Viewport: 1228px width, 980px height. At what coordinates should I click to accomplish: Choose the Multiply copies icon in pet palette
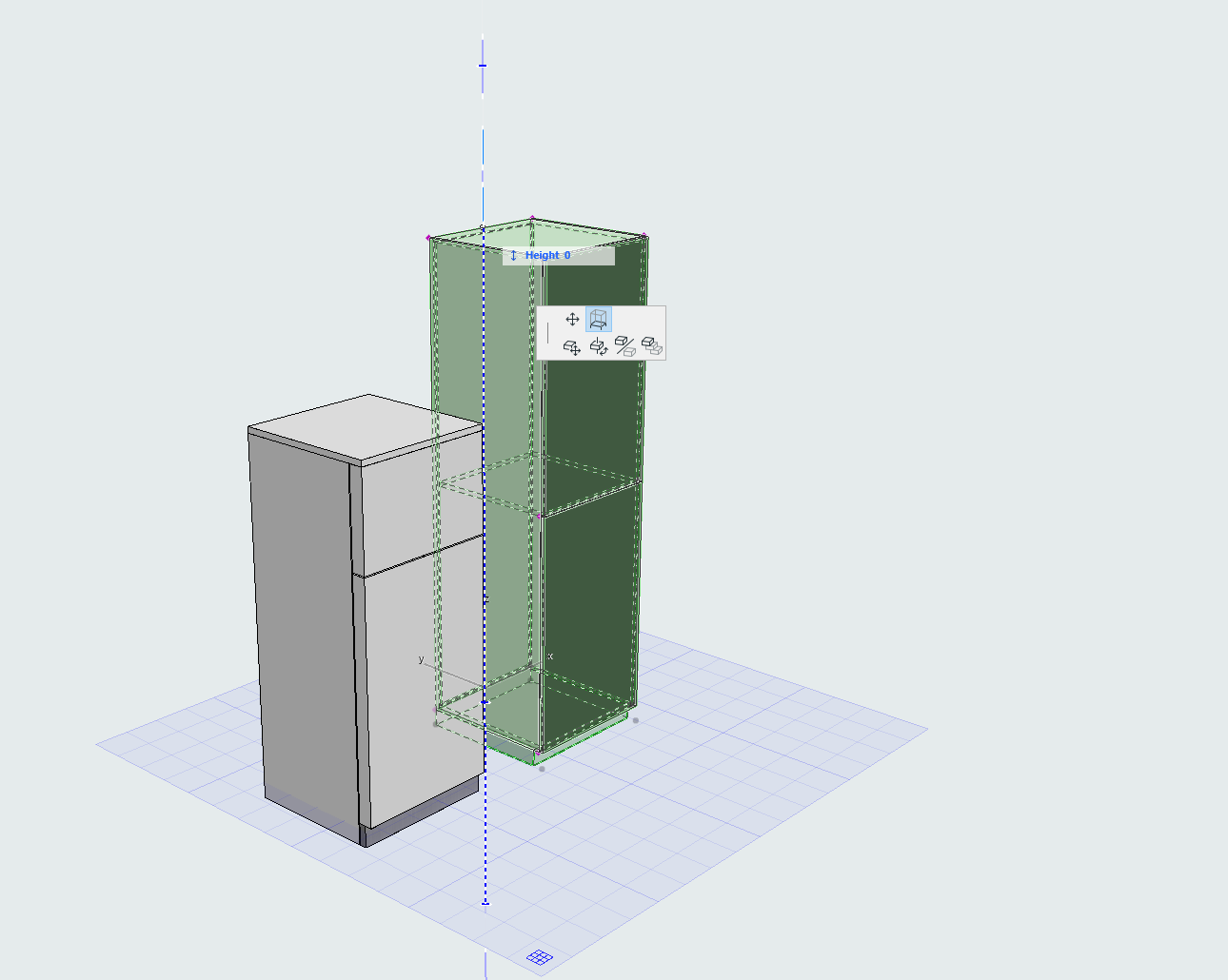[x=652, y=347]
